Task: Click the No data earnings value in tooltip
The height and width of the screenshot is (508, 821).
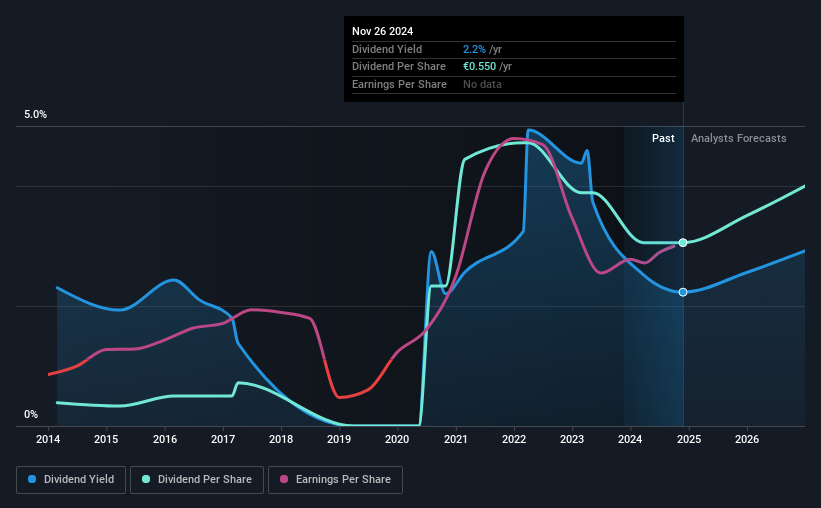Action: click(x=482, y=84)
